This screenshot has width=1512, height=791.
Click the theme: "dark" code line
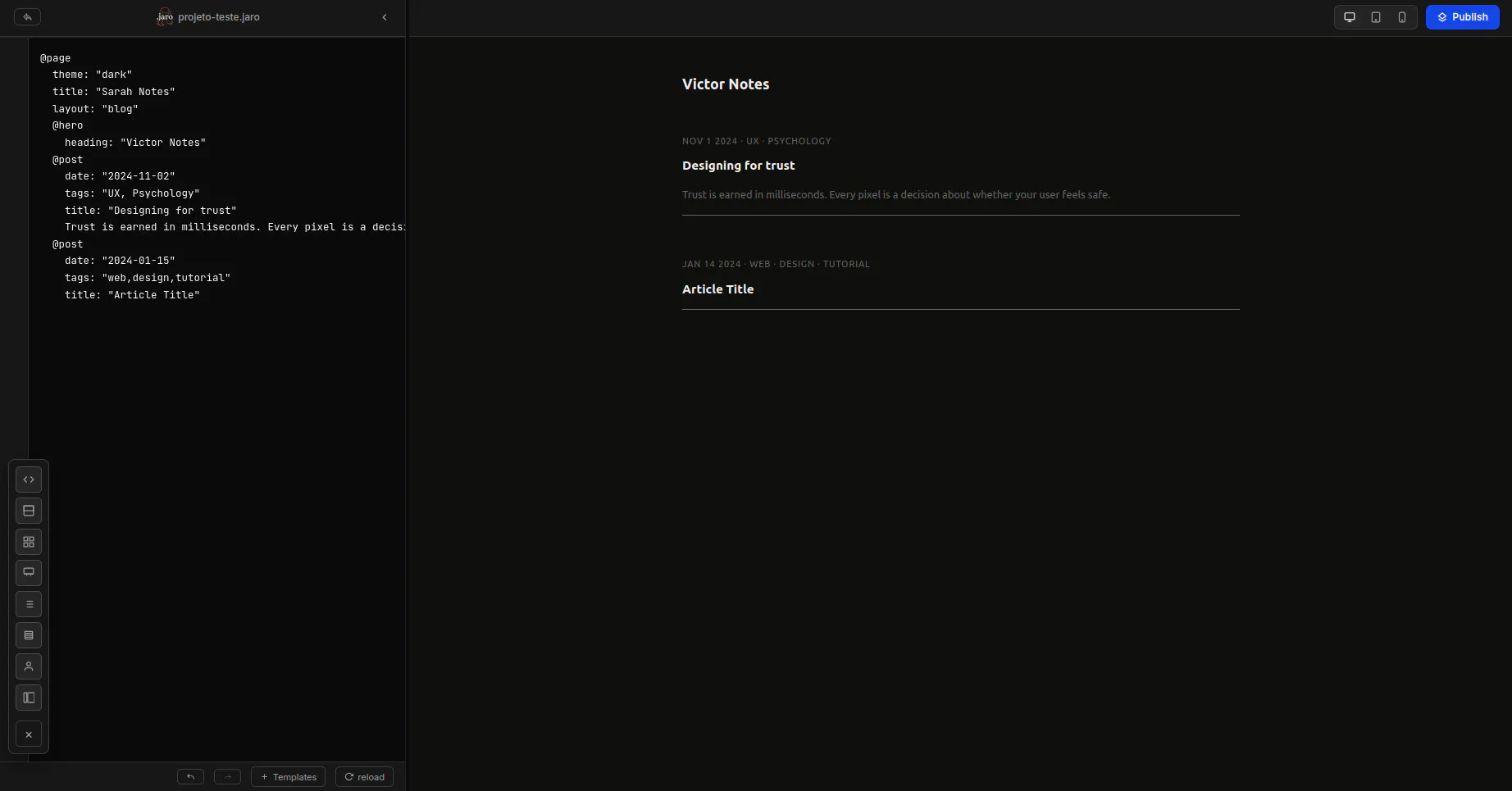93,75
